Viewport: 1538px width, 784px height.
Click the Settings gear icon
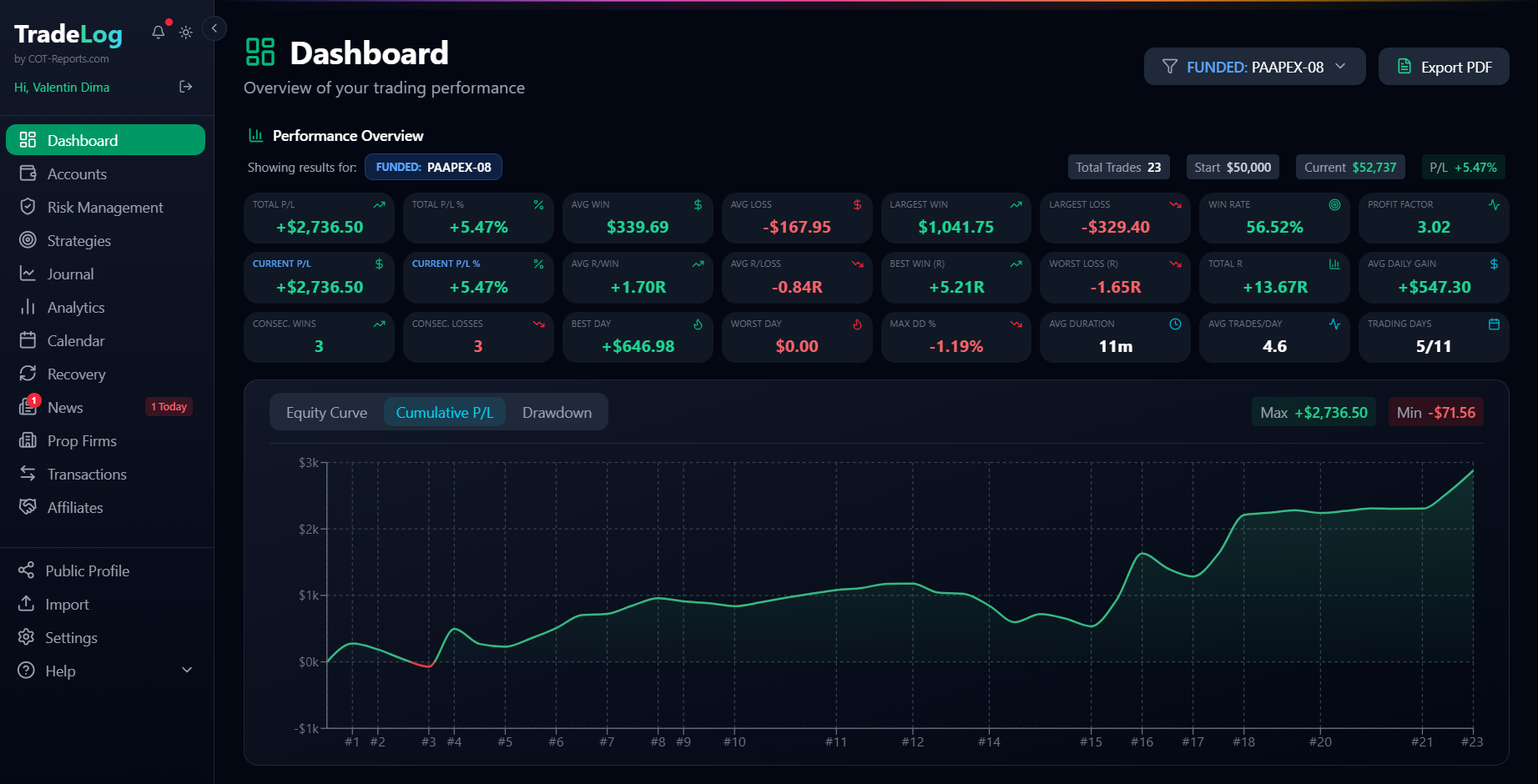coord(27,637)
